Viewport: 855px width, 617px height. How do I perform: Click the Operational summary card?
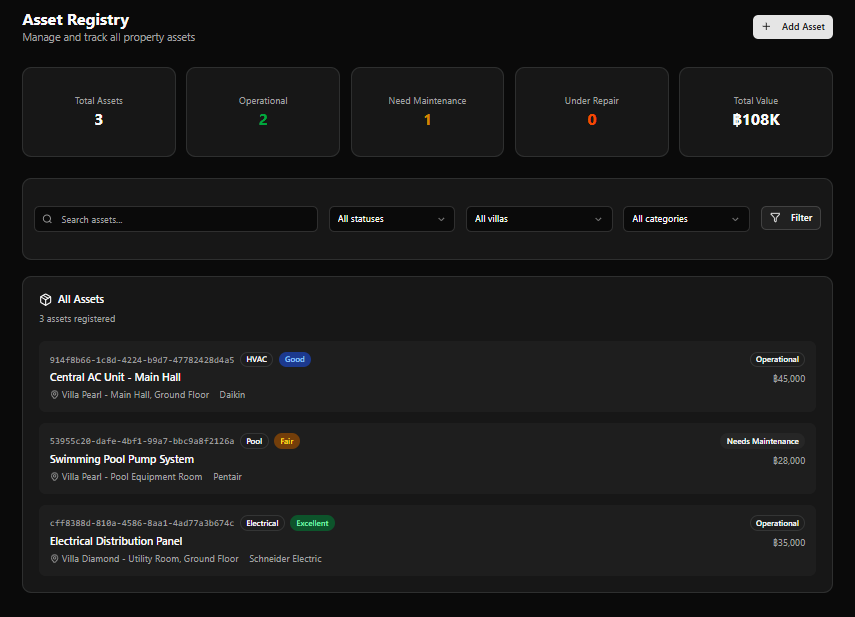pos(263,112)
